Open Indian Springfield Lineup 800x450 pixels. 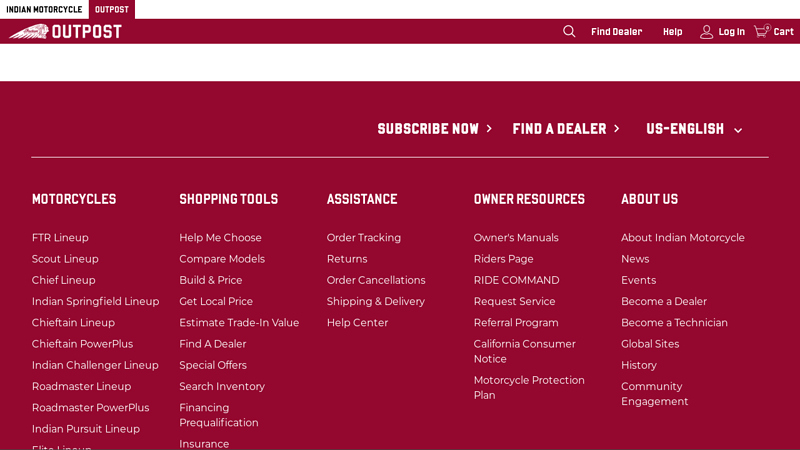click(x=95, y=302)
